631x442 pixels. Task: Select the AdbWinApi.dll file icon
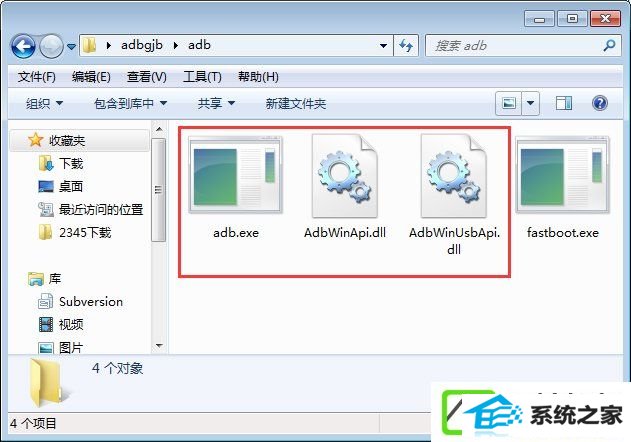click(x=344, y=176)
